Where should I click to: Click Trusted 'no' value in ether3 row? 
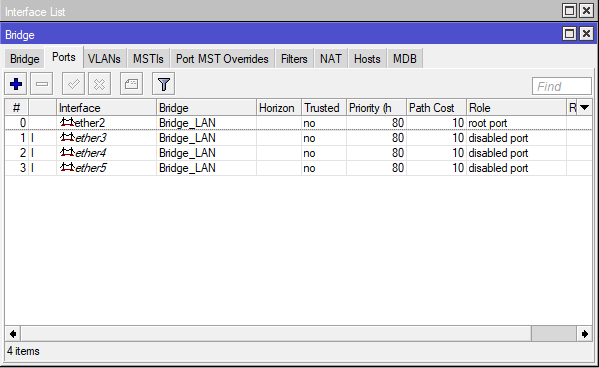point(309,138)
